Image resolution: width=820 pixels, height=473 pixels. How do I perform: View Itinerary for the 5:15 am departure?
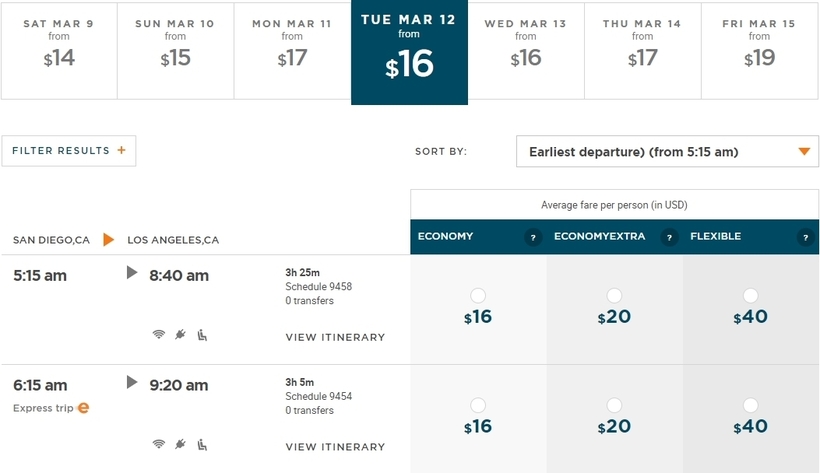pyautogui.click(x=335, y=337)
